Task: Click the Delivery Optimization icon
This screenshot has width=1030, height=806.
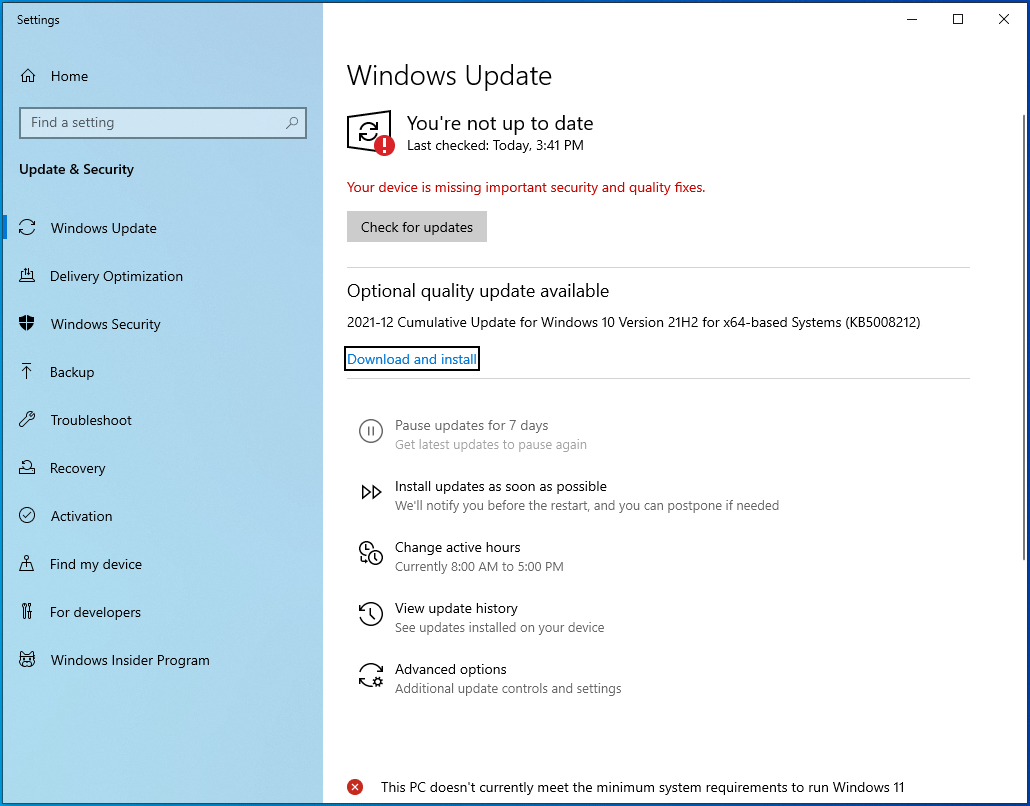Action: pyautogui.click(x=27, y=276)
